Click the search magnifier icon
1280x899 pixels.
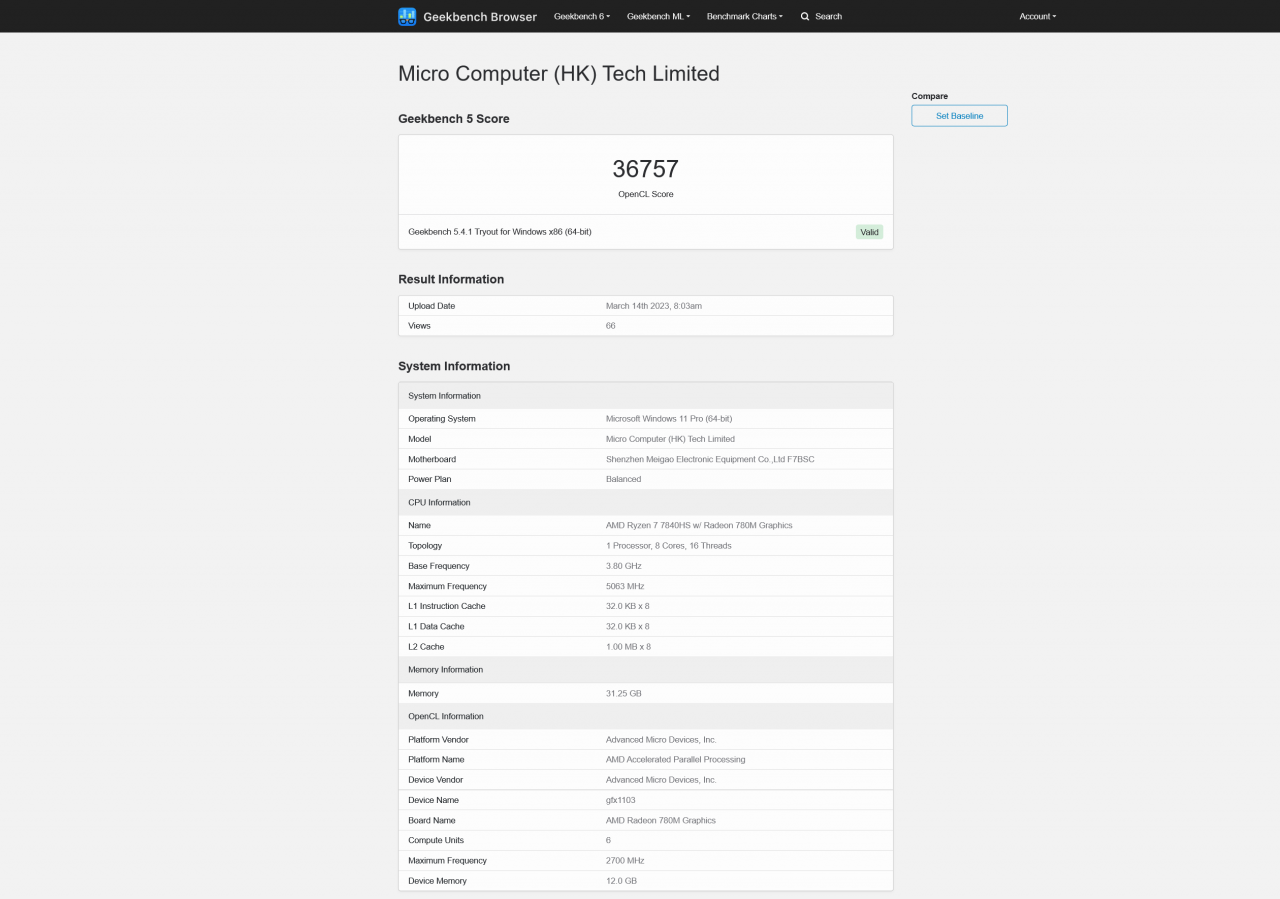[x=805, y=16]
